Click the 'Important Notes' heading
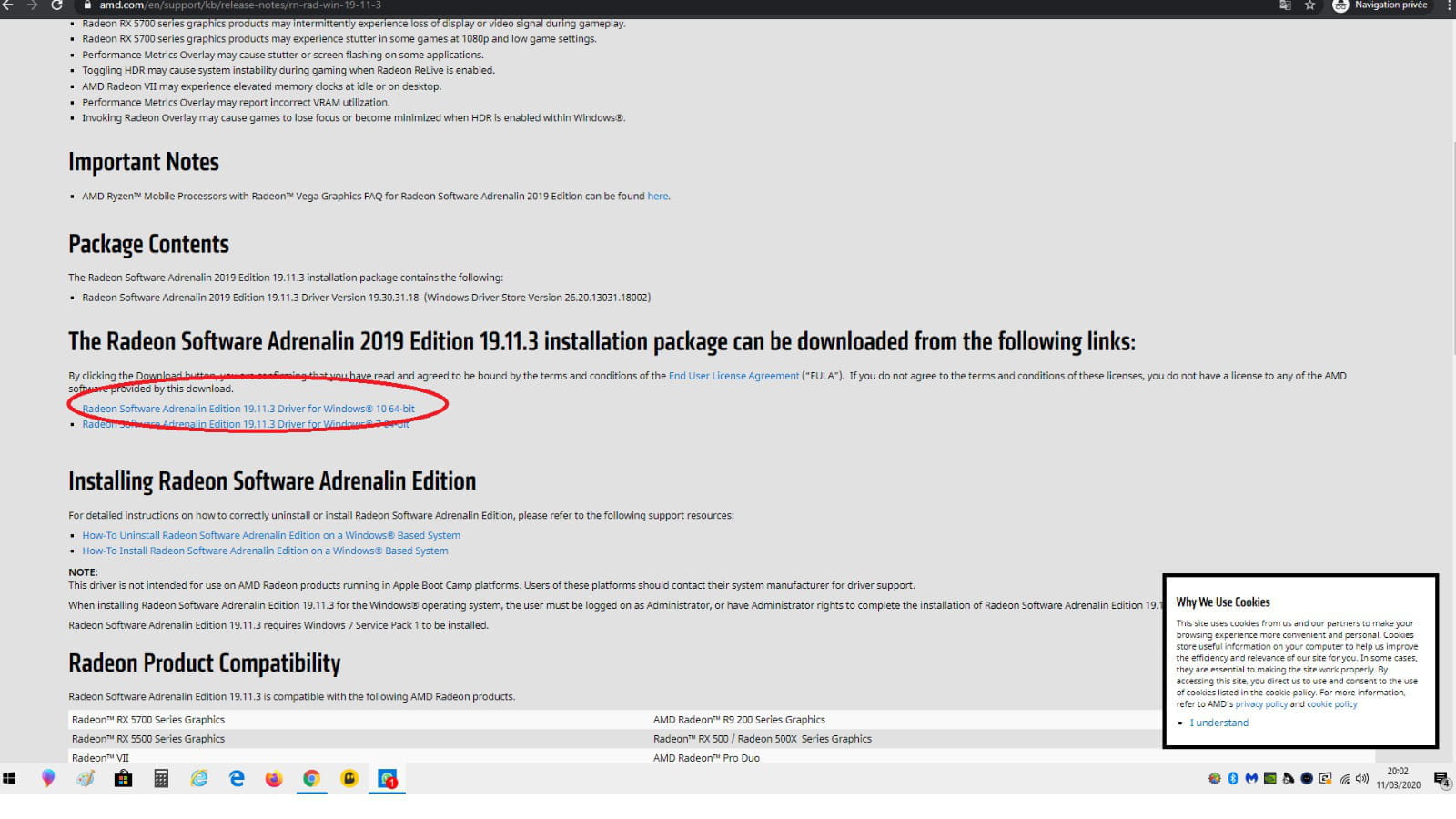This screenshot has height=819, width=1456. point(144,162)
